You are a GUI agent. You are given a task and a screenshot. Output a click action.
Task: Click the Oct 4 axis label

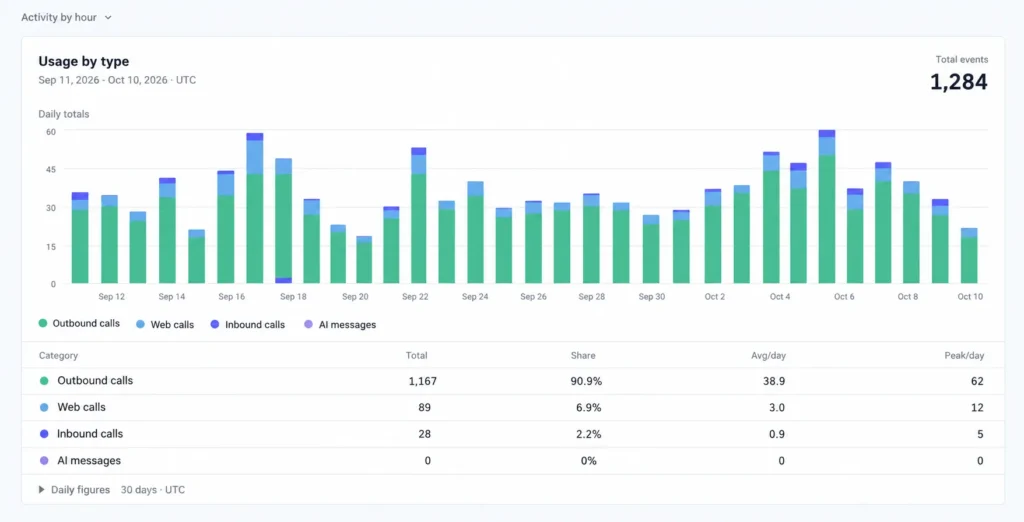(x=780, y=297)
